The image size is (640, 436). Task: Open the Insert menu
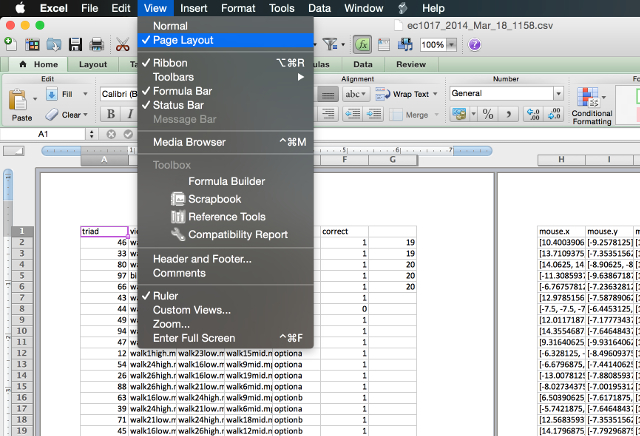tap(193, 8)
